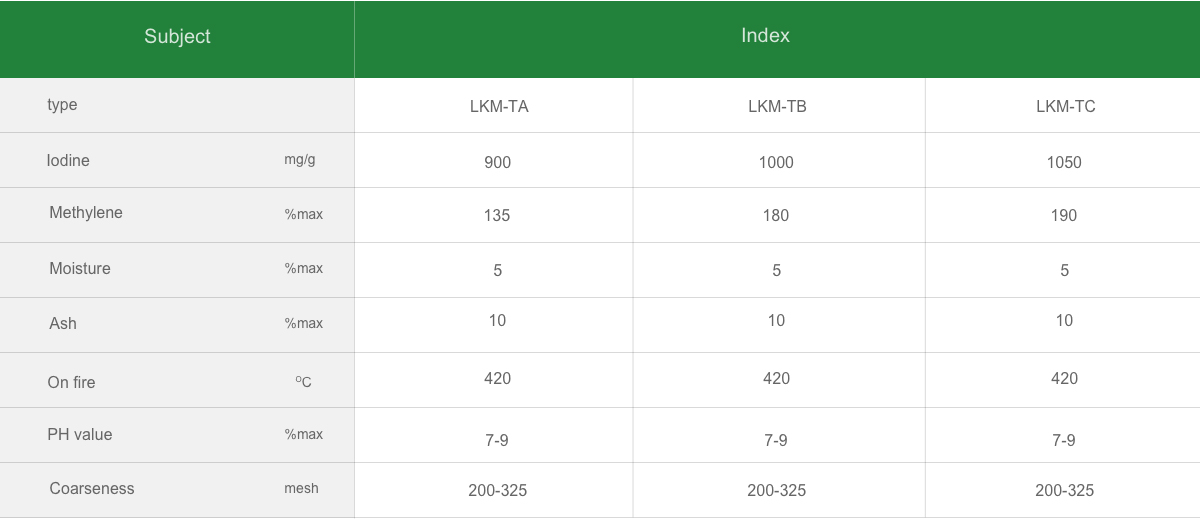
Task: Select the LKM-TB type cell
Action: pos(777,107)
